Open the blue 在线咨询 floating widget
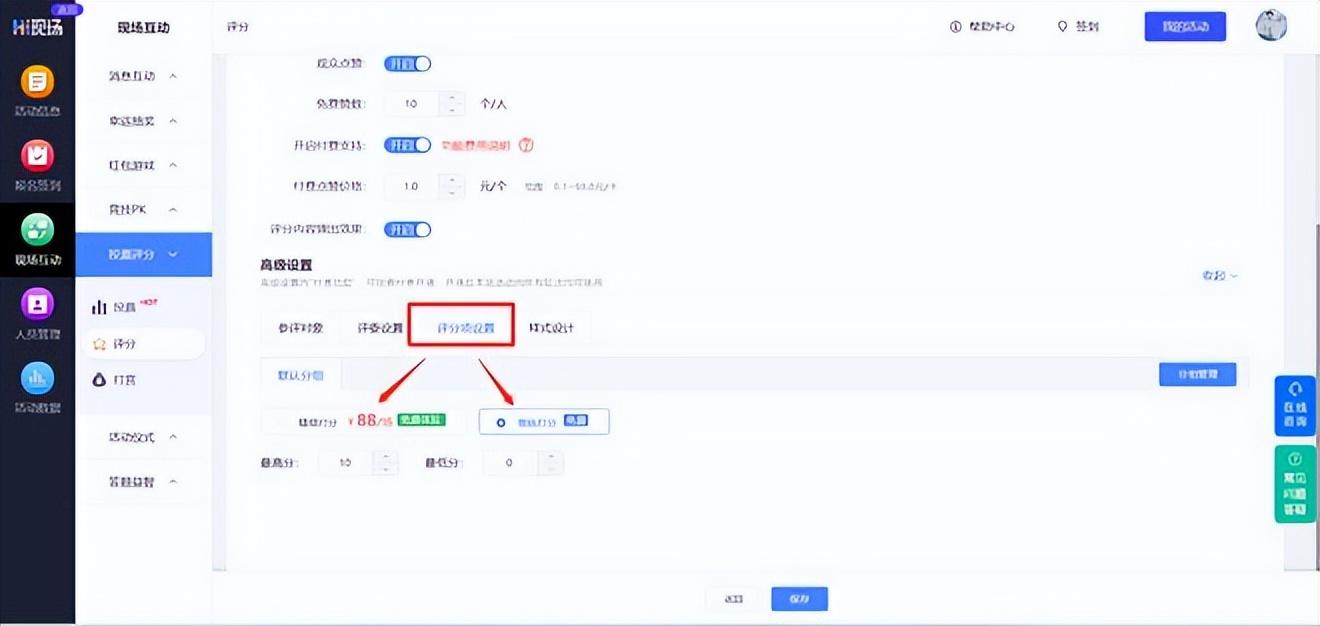Image resolution: width=1320 pixels, height=626 pixels. (1295, 405)
